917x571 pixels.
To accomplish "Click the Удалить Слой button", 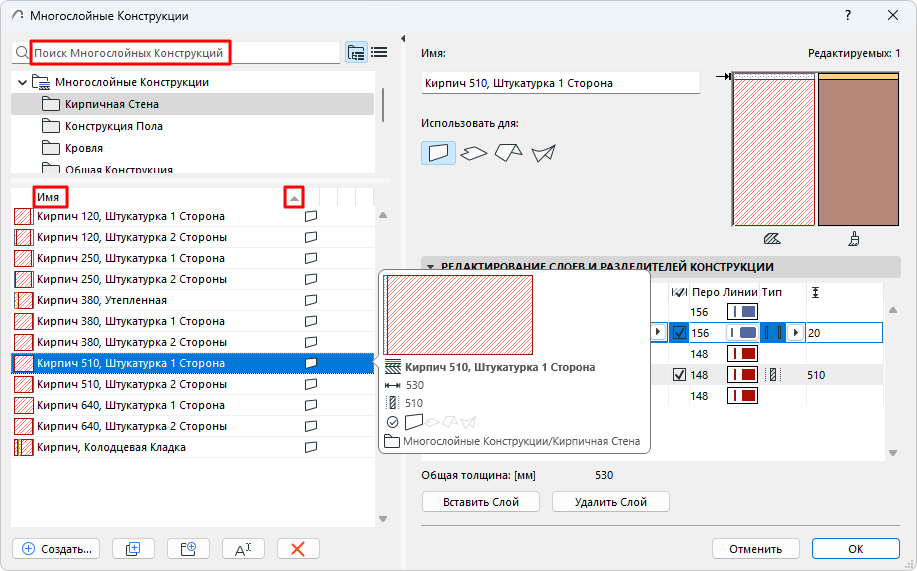I will pyautogui.click(x=611, y=502).
